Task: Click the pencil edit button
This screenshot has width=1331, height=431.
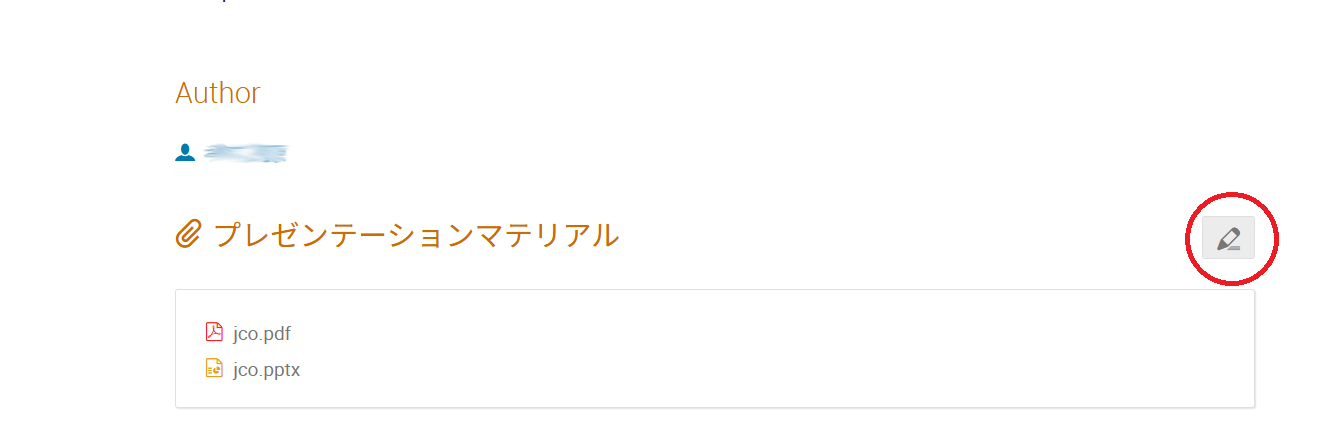Action: click(x=1228, y=238)
